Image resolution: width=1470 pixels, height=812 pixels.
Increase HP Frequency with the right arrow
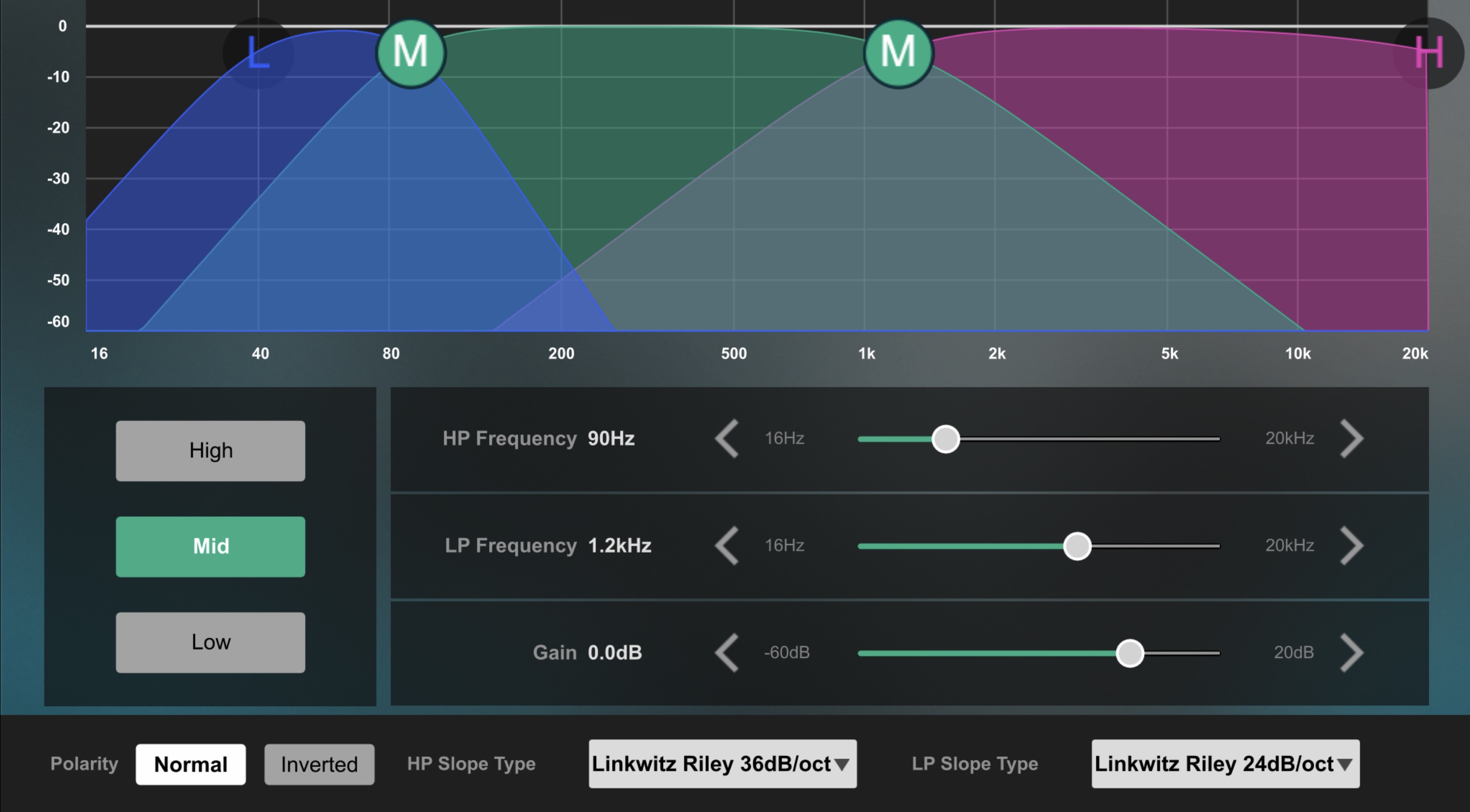(1351, 438)
